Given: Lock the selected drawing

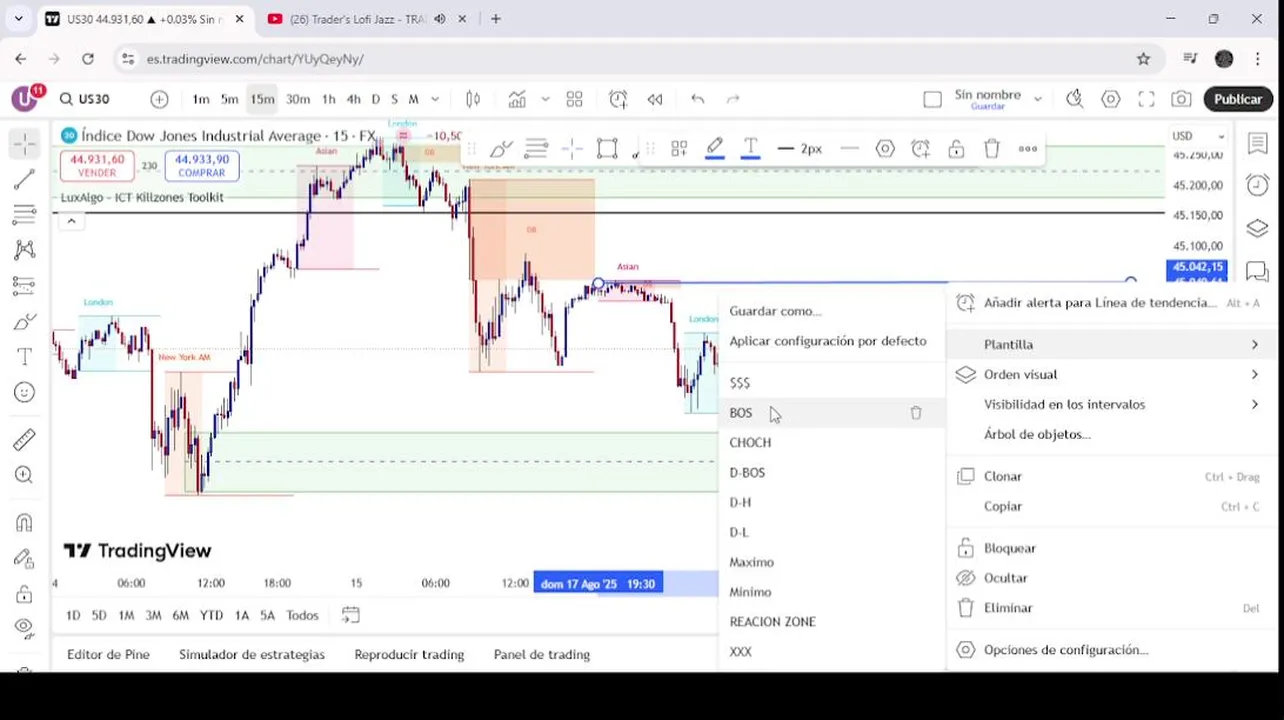Looking at the screenshot, I should pyautogui.click(x=956, y=148).
